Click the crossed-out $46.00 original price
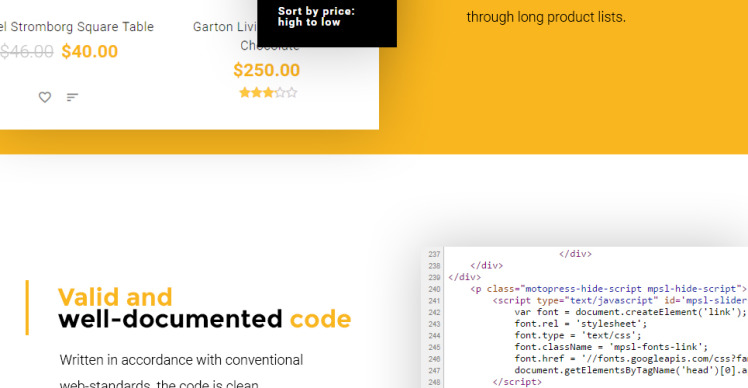Image resolution: width=748 pixels, height=388 pixels. click(26, 52)
